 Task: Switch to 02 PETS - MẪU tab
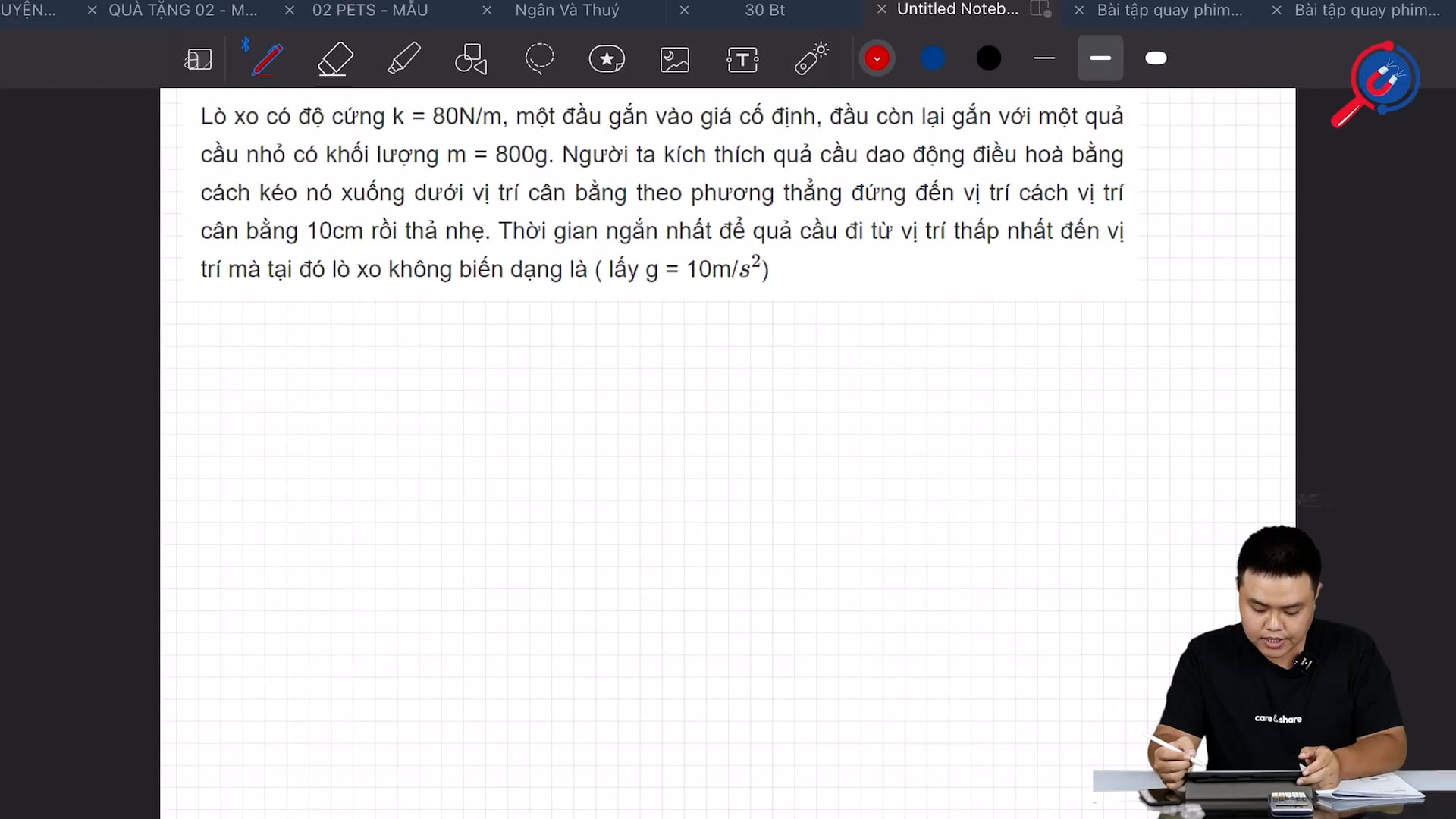[x=370, y=10]
